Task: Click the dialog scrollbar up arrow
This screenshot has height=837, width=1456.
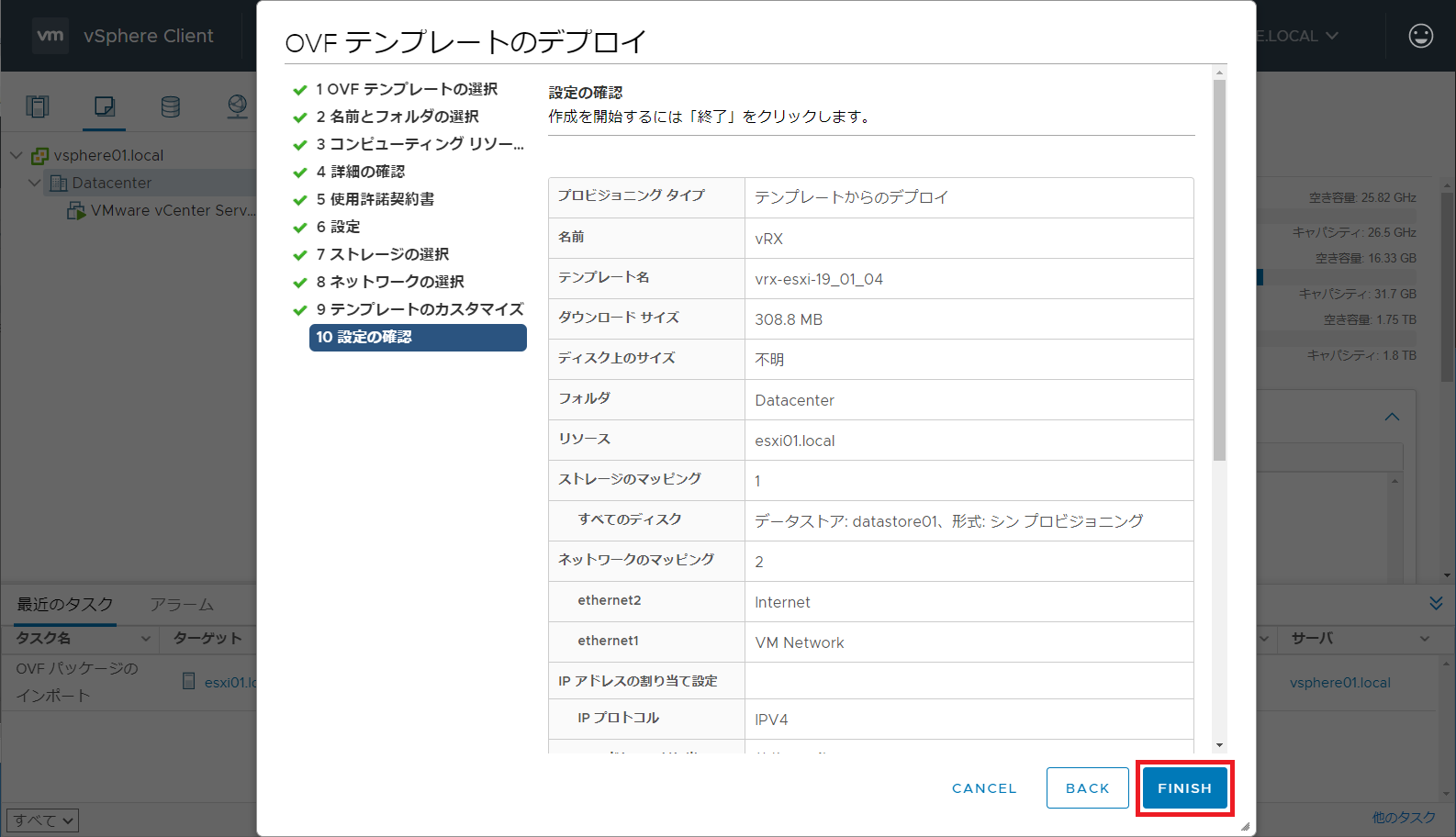Action: [1219, 72]
